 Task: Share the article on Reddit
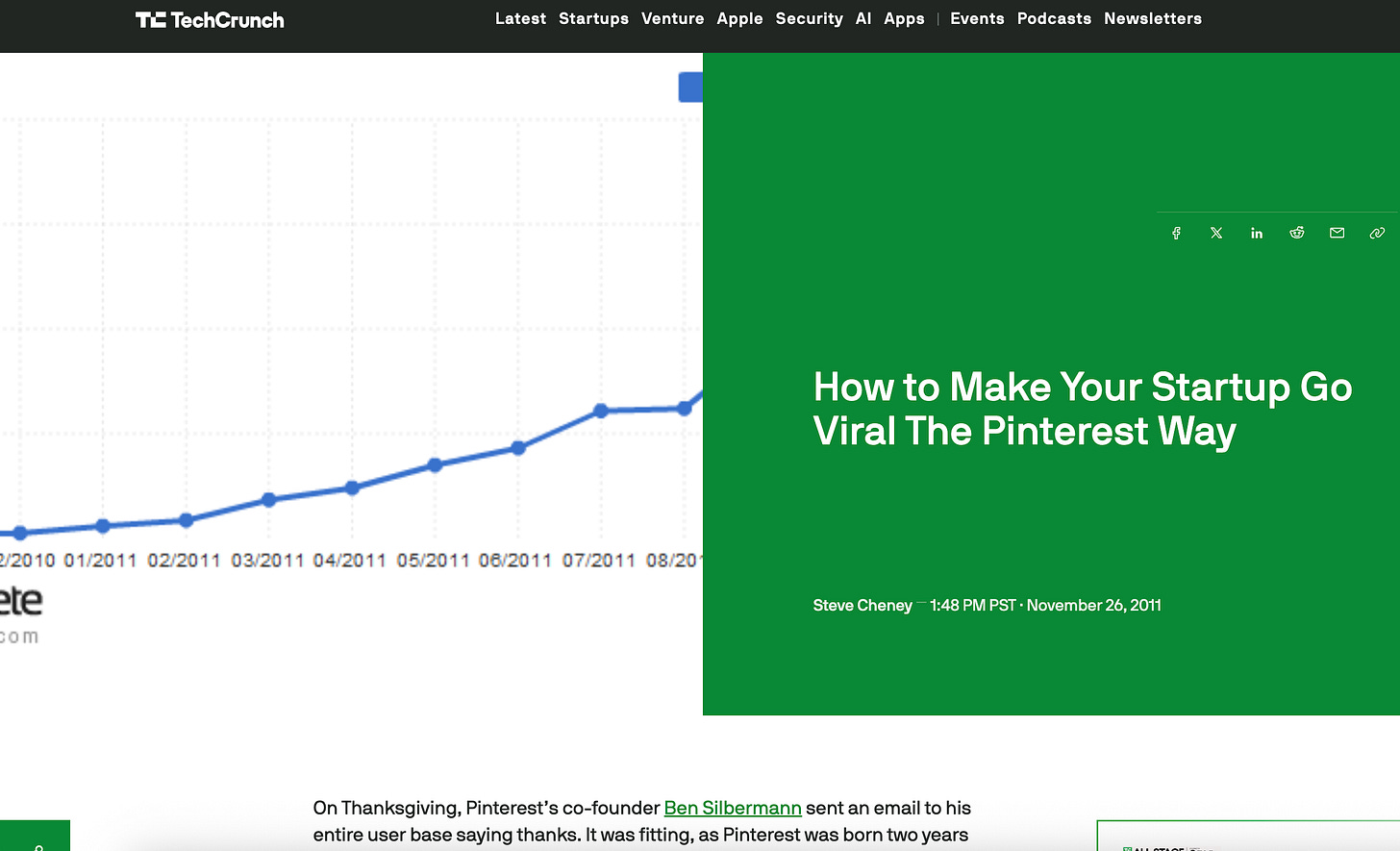pos(1297,233)
